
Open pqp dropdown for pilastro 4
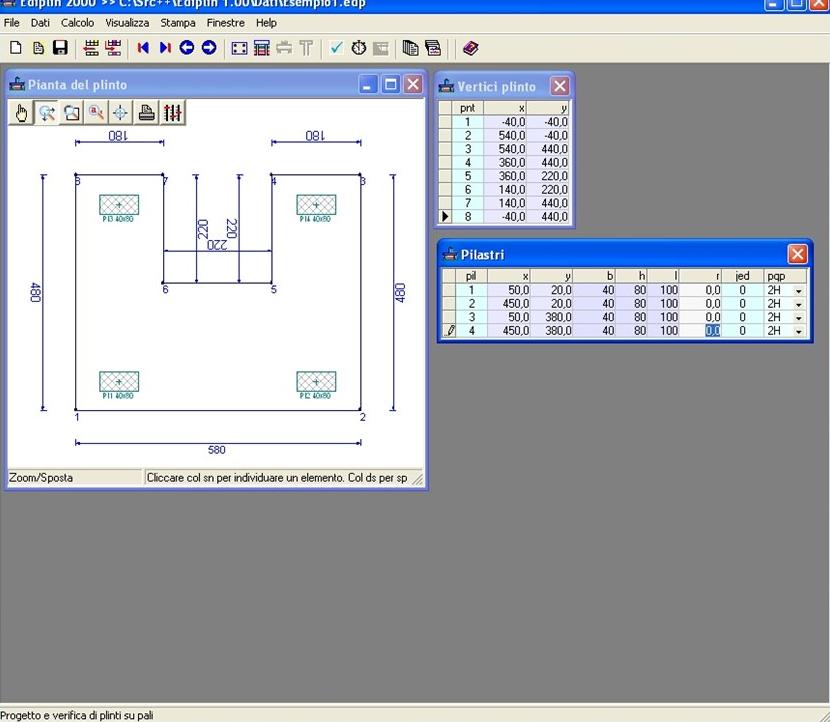pos(798,331)
